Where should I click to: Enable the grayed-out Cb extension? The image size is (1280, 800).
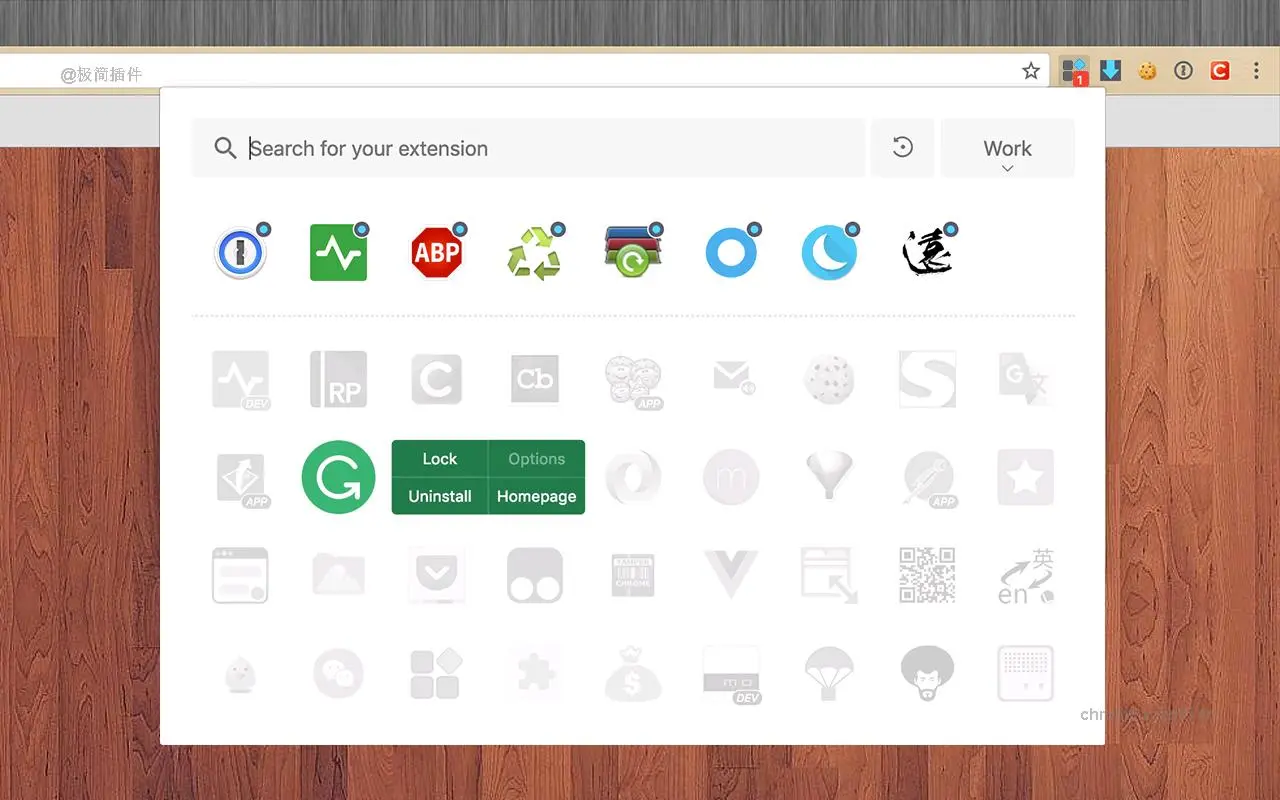click(535, 379)
